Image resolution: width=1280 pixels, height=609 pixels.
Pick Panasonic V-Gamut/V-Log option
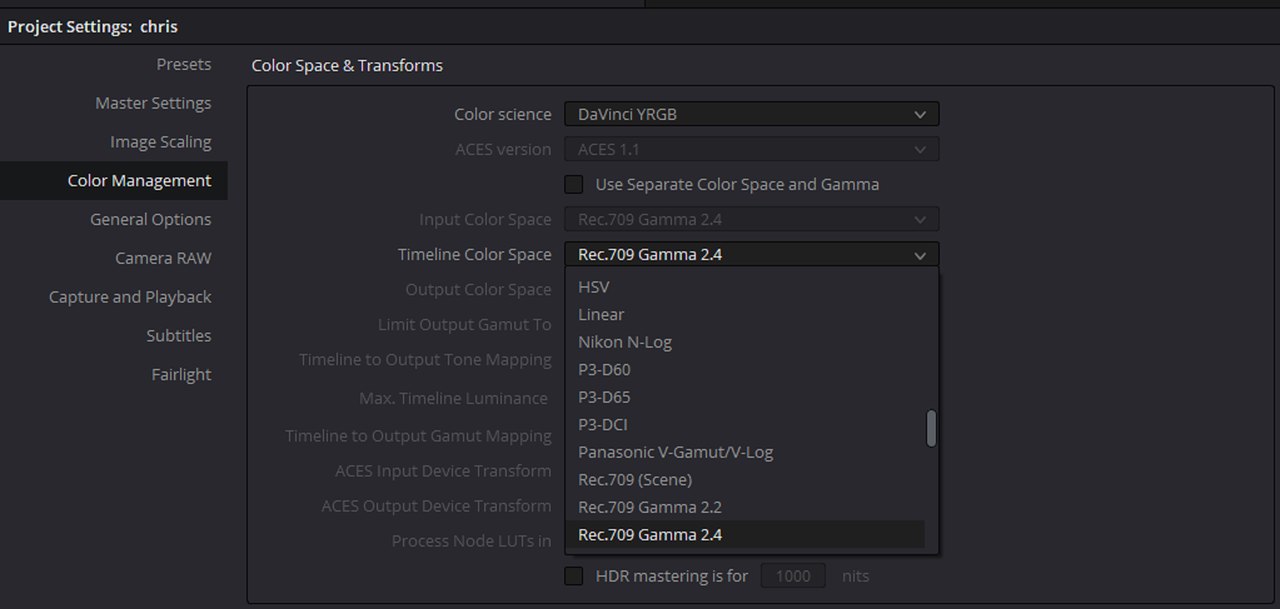point(745,452)
